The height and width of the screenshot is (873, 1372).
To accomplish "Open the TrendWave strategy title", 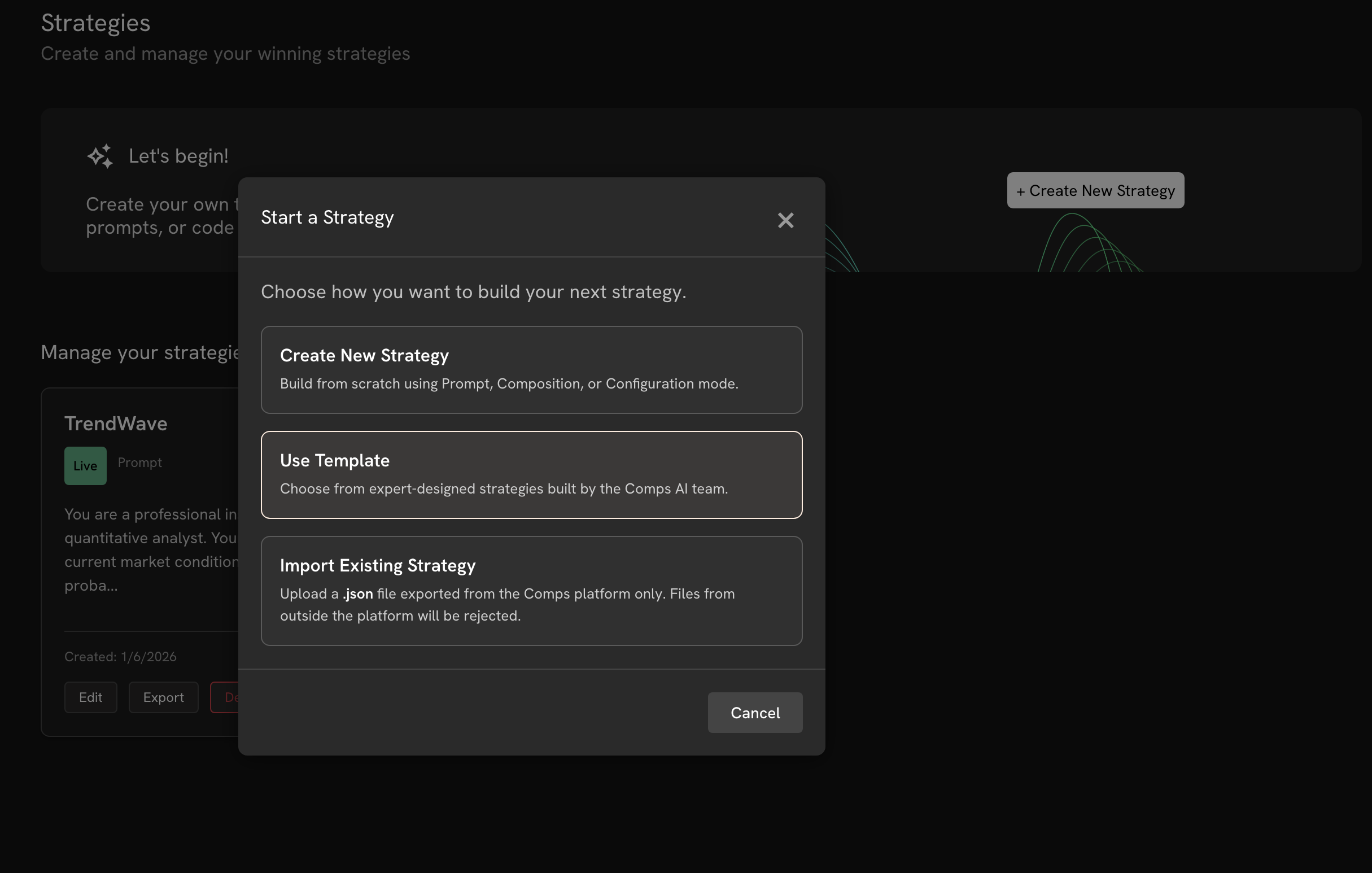I will point(116,424).
